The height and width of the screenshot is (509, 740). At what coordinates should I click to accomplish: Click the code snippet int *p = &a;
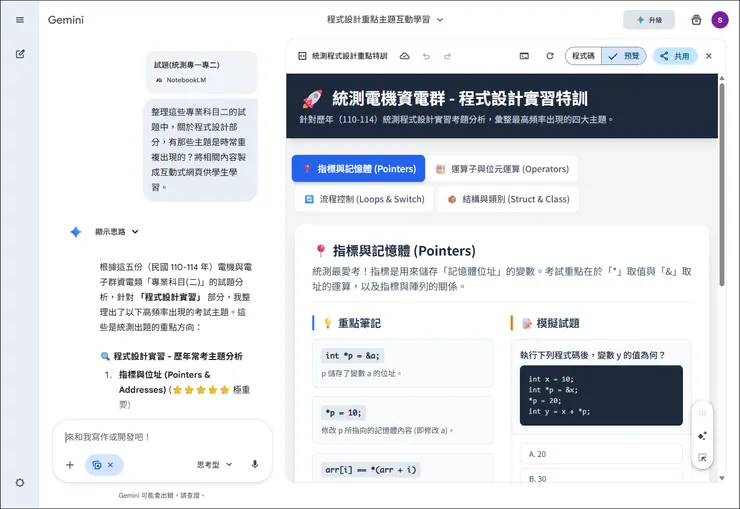[x=352, y=356]
